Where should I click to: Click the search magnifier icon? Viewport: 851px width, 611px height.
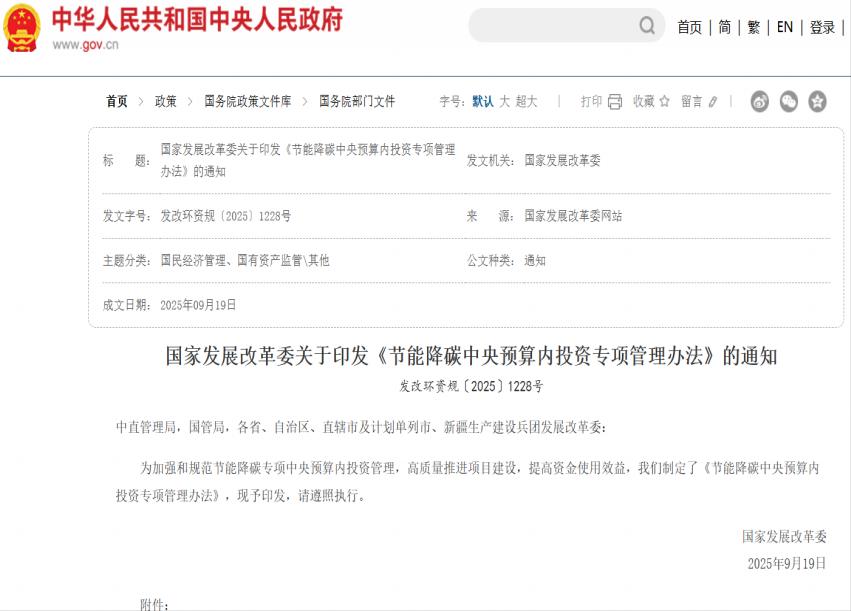(647, 26)
